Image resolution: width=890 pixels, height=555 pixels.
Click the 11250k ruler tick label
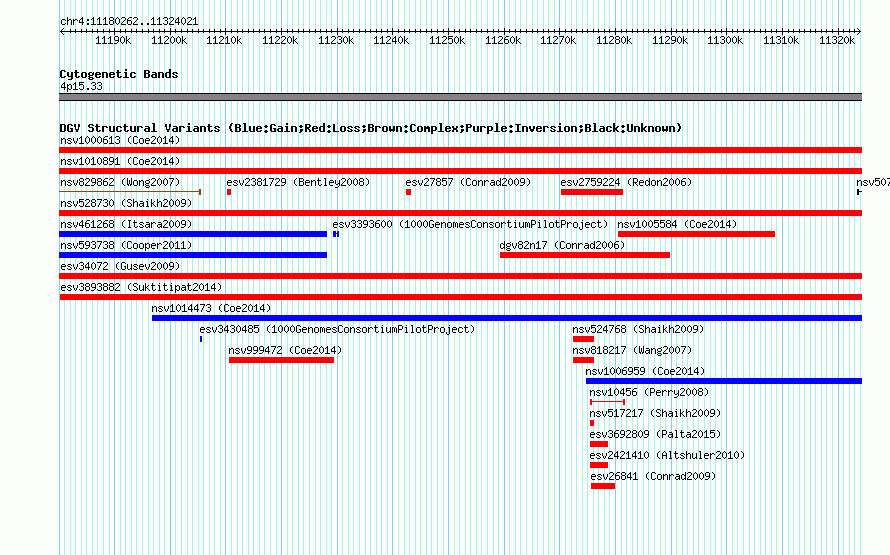[x=447, y=40]
